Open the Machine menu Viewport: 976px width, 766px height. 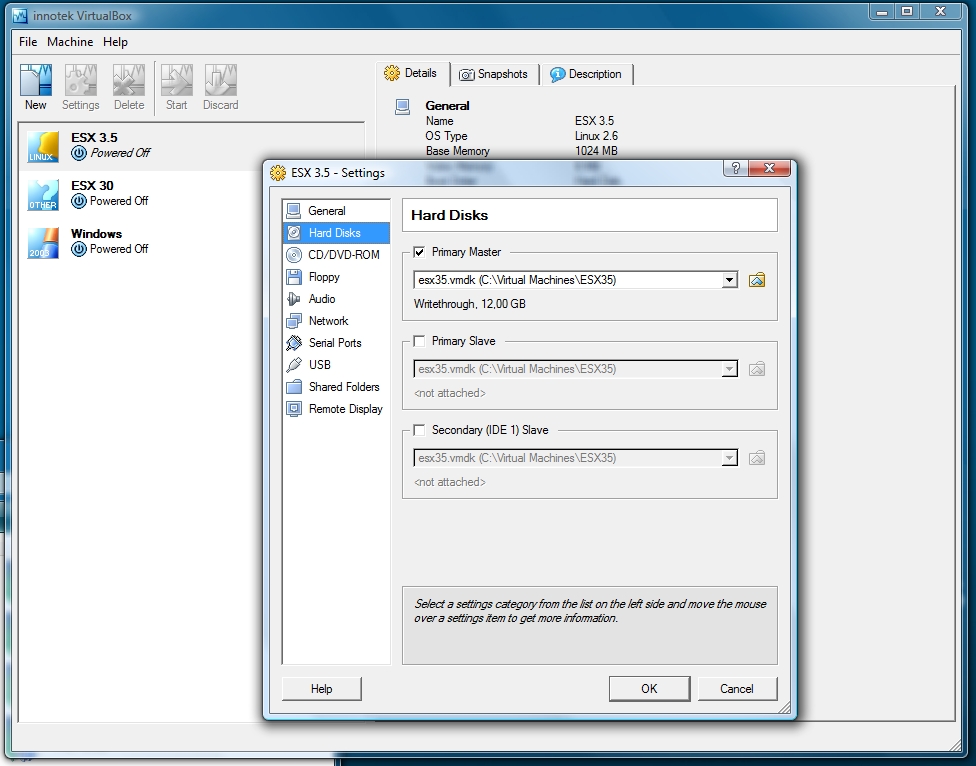coord(70,42)
